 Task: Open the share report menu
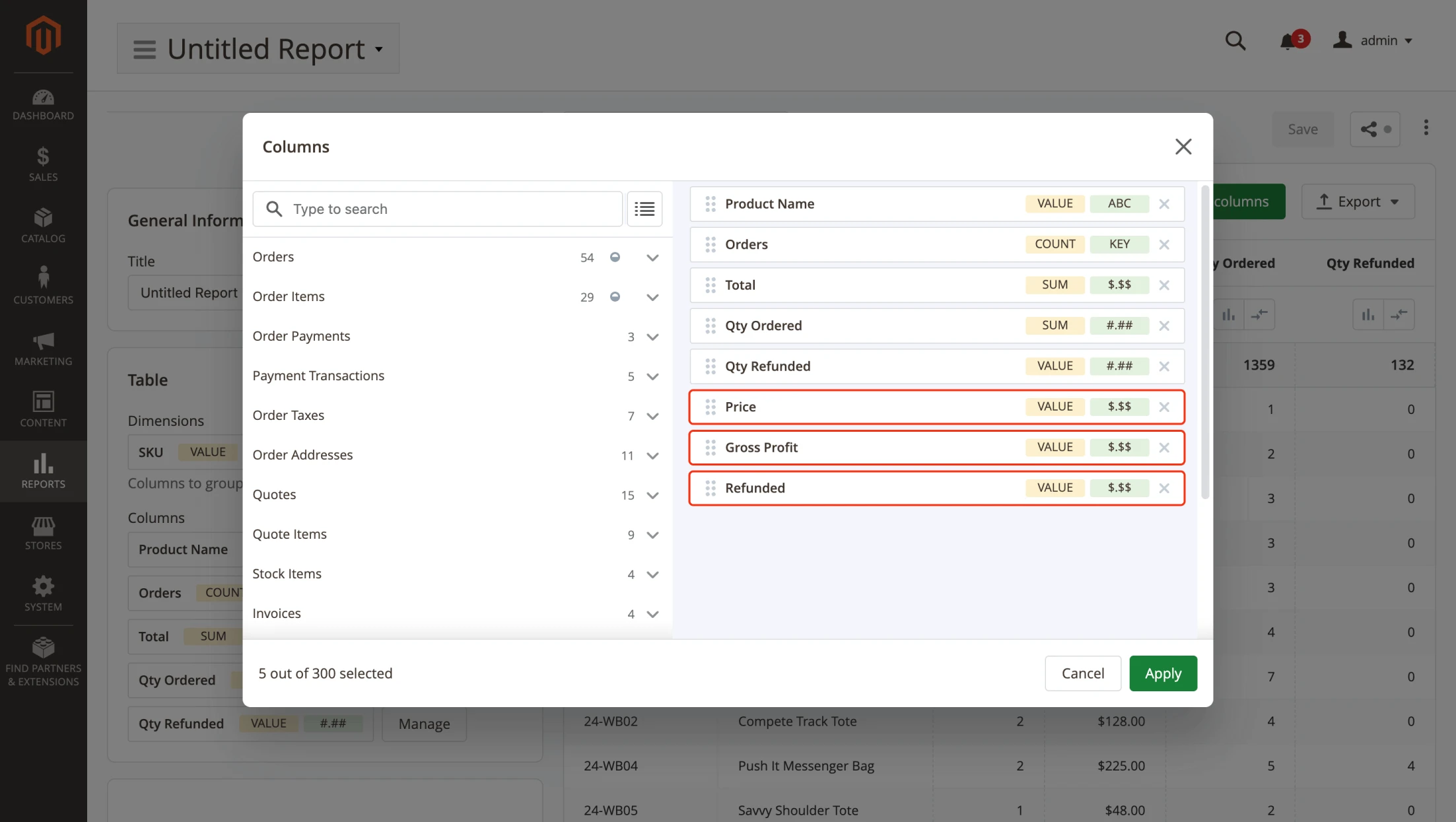pyautogui.click(x=1375, y=128)
